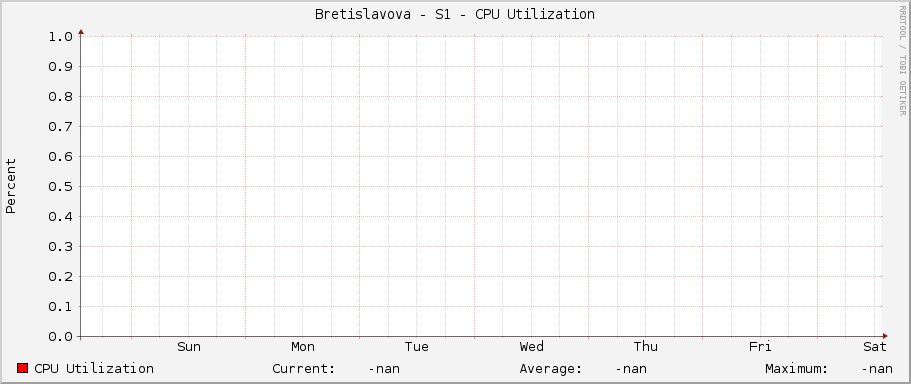Click the 'Current:' label
Viewport: 911px width, 384px height.
tap(304, 368)
